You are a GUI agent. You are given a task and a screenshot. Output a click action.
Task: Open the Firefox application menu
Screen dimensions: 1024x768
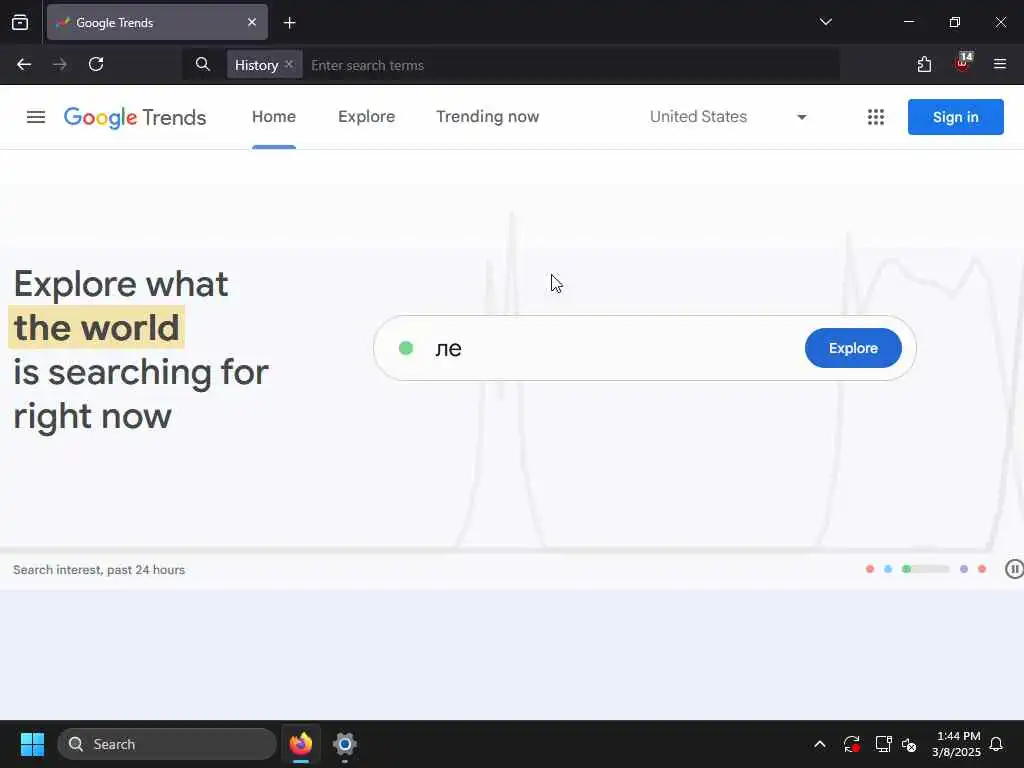point(1000,64)
